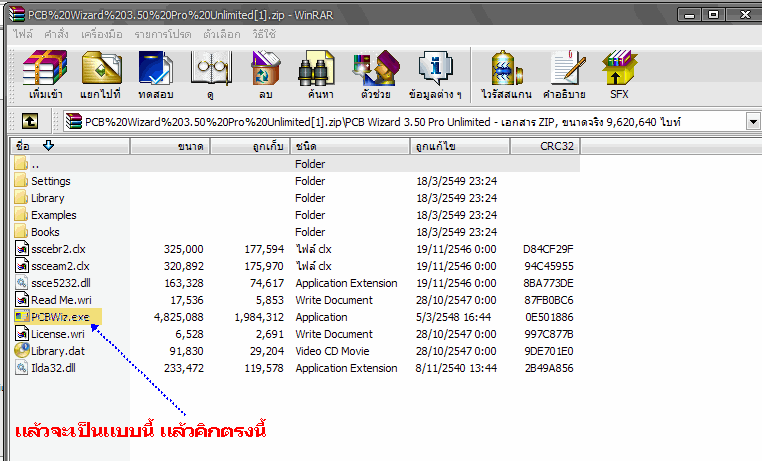Click the Video CD Movie type cell
Screen dimensions: 762x461
tap(332, 351)
